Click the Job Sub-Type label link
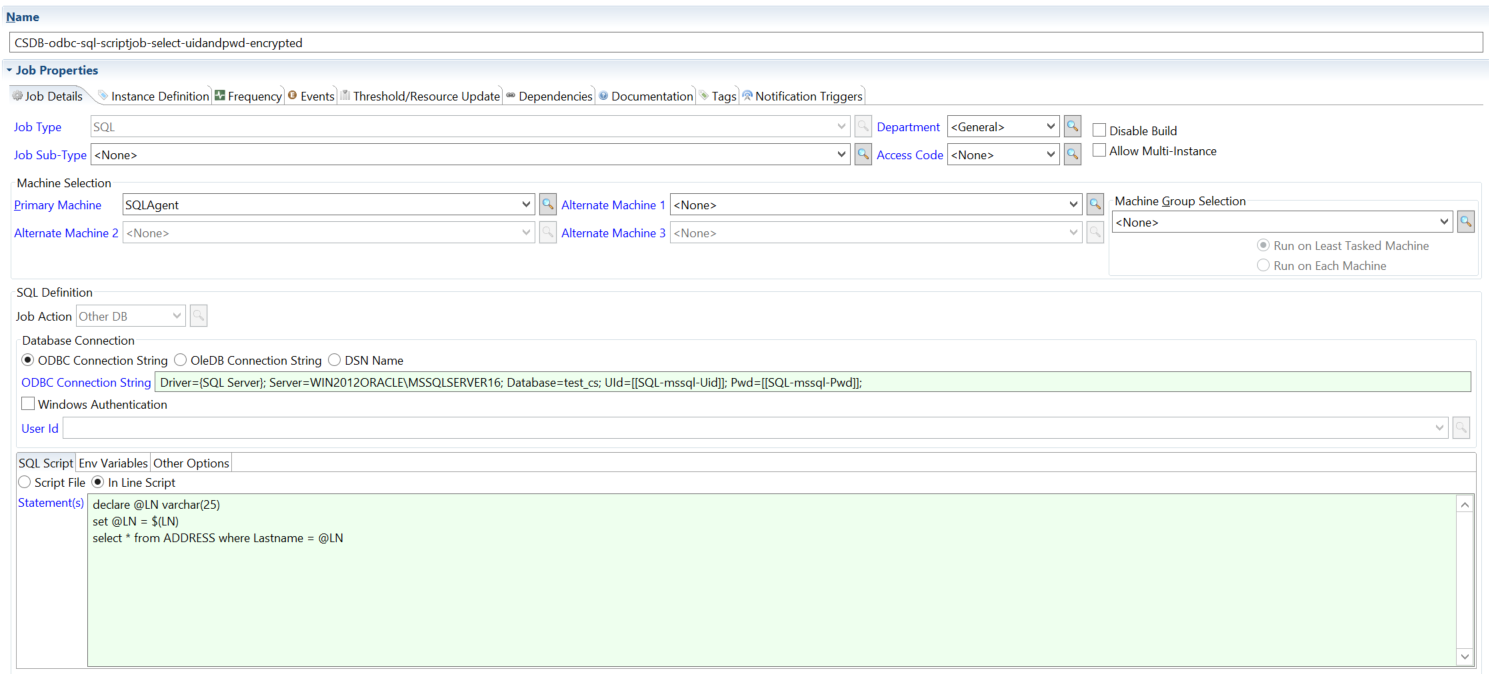 (x=50, y=155)
